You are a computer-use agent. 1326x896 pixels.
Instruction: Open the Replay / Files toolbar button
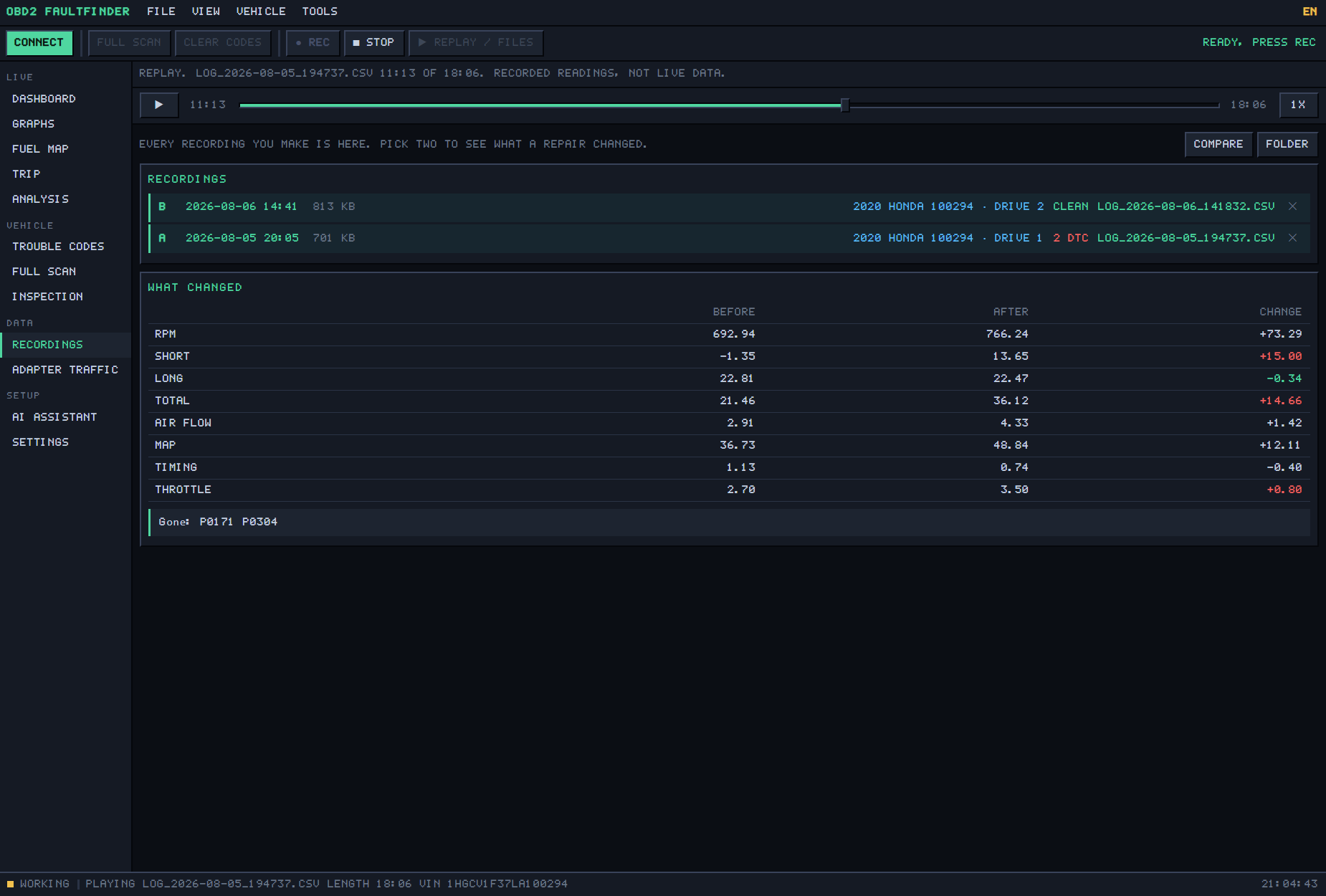tap(476, 42)
